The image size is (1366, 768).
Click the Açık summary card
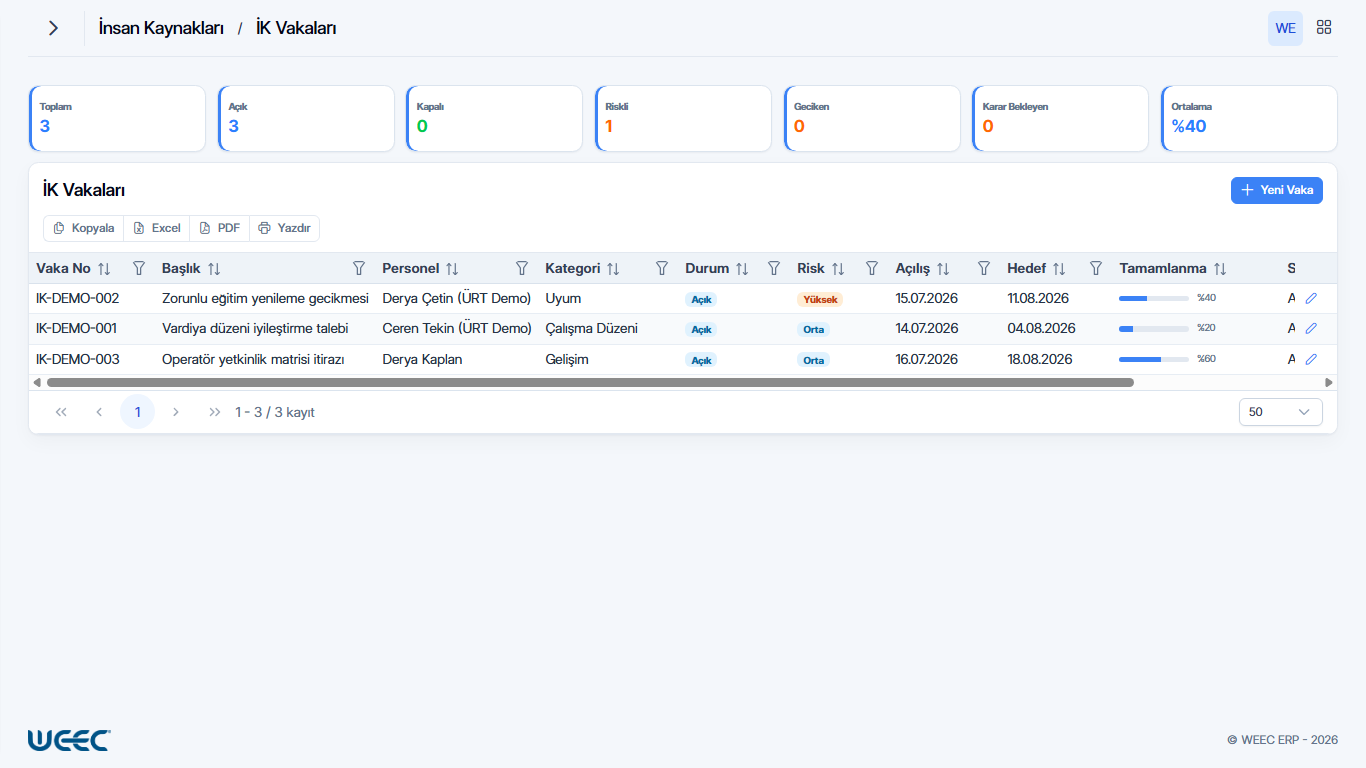[x=306, y=119]
